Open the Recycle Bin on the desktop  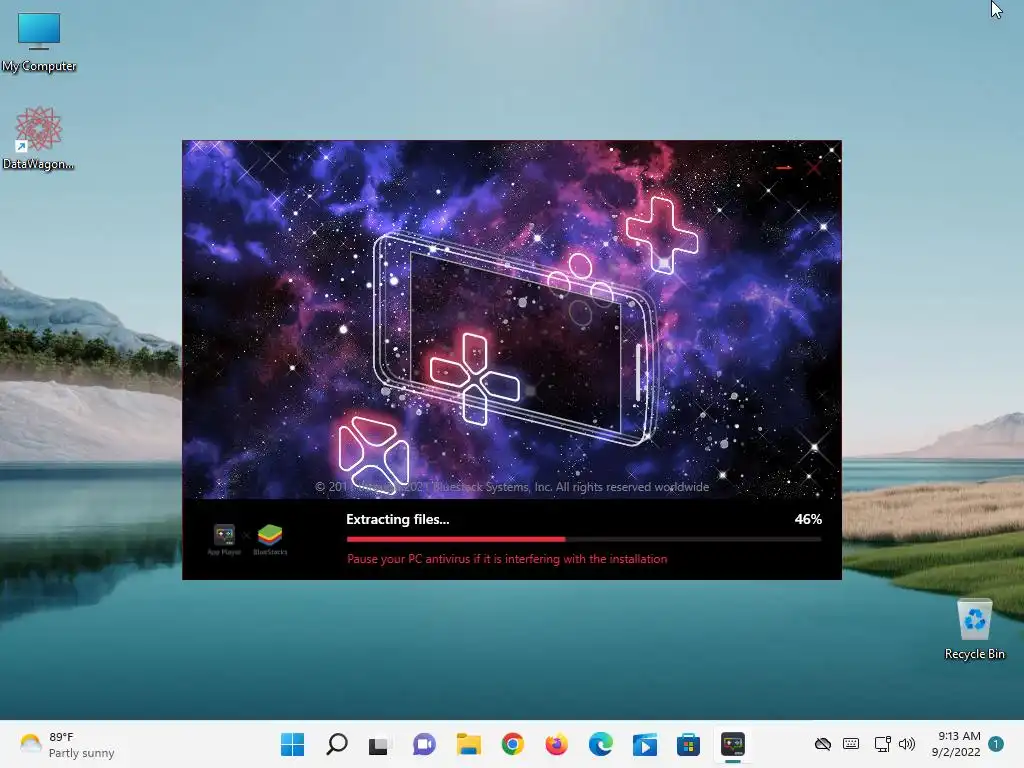pos(974,630)
